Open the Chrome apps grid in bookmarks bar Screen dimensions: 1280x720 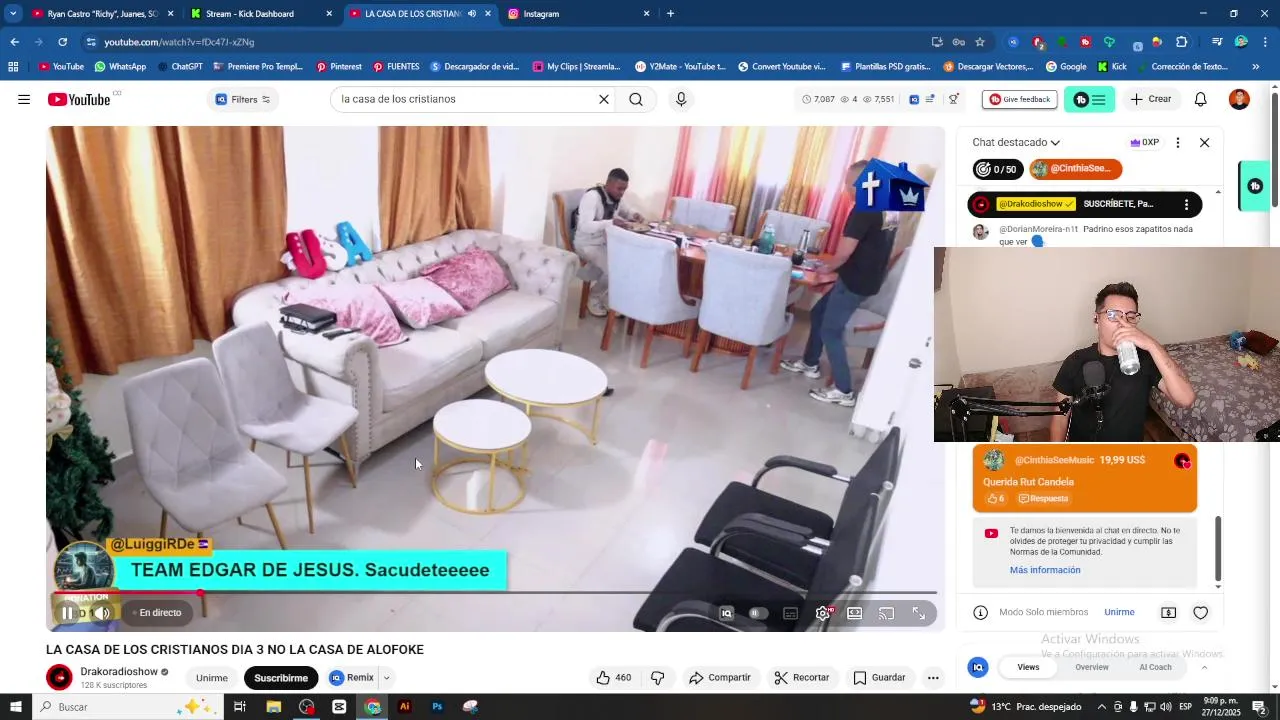point(13,67)
